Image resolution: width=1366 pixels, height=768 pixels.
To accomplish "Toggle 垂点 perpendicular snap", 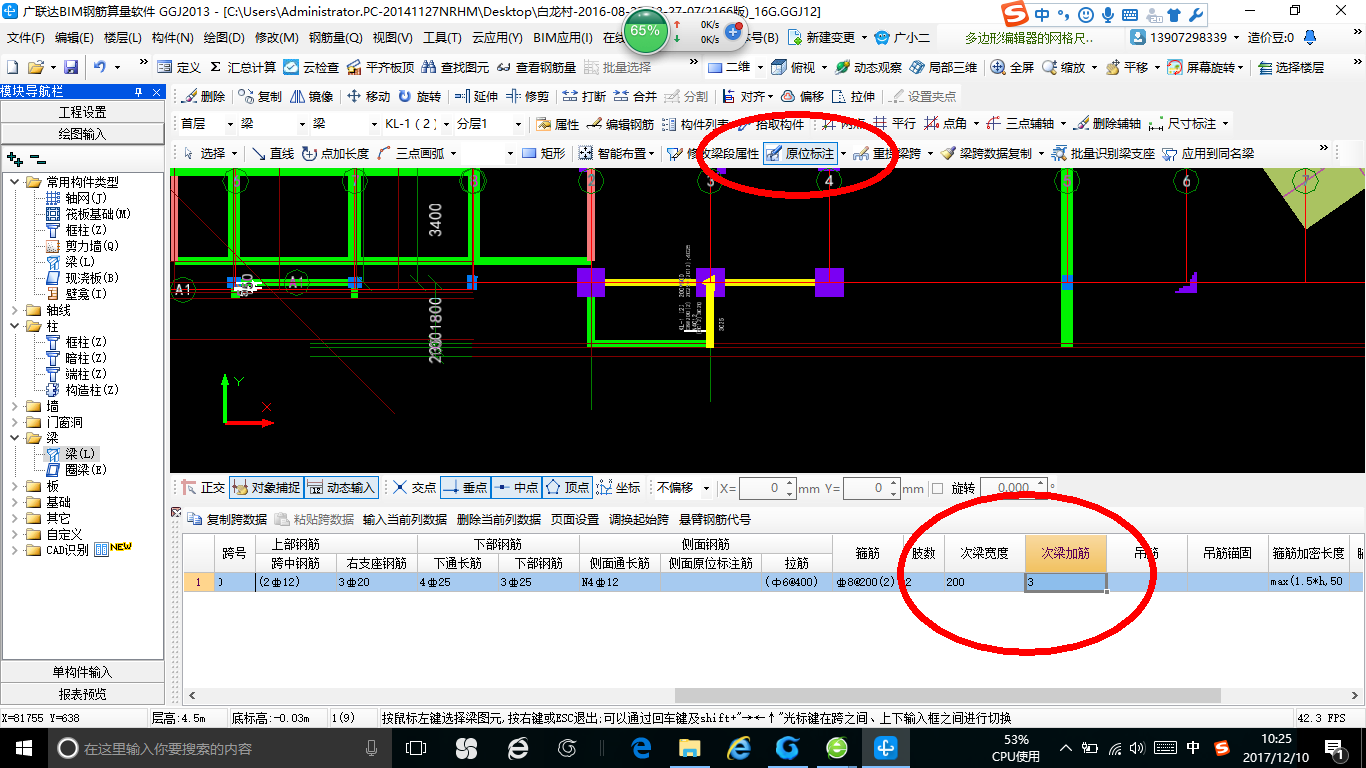I will pyautogui.click(x=464, y=488).
